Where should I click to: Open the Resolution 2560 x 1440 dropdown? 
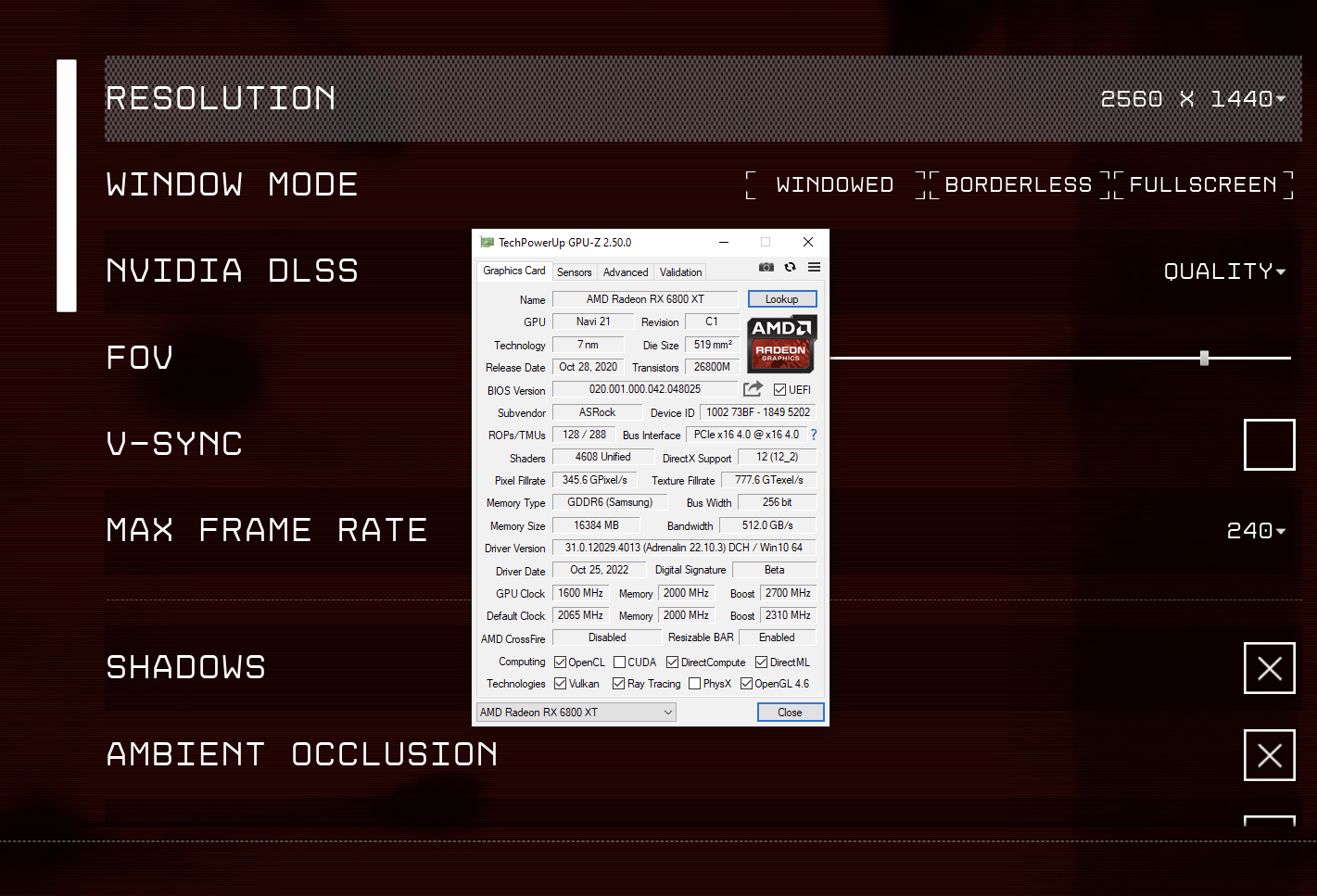tap(1193, 98)
